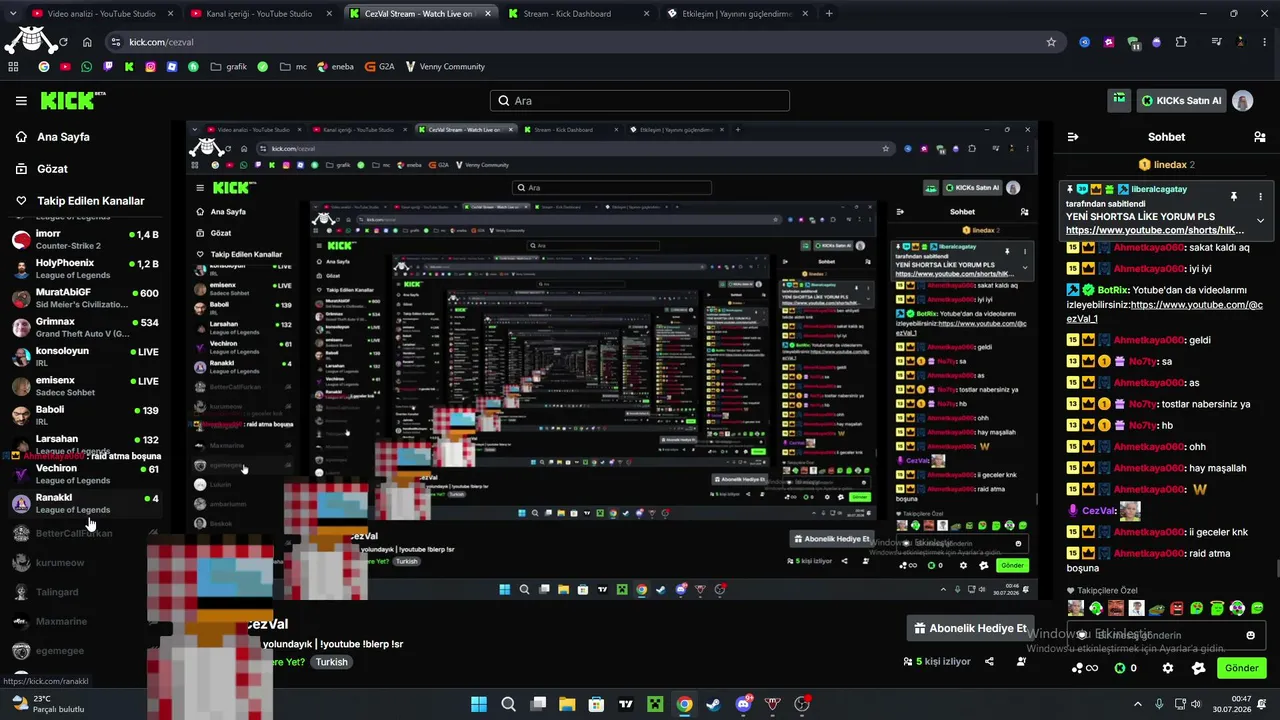The image size is (1280, 720).
Task: Open Windows Start menu
Action: tap(479, 704)
